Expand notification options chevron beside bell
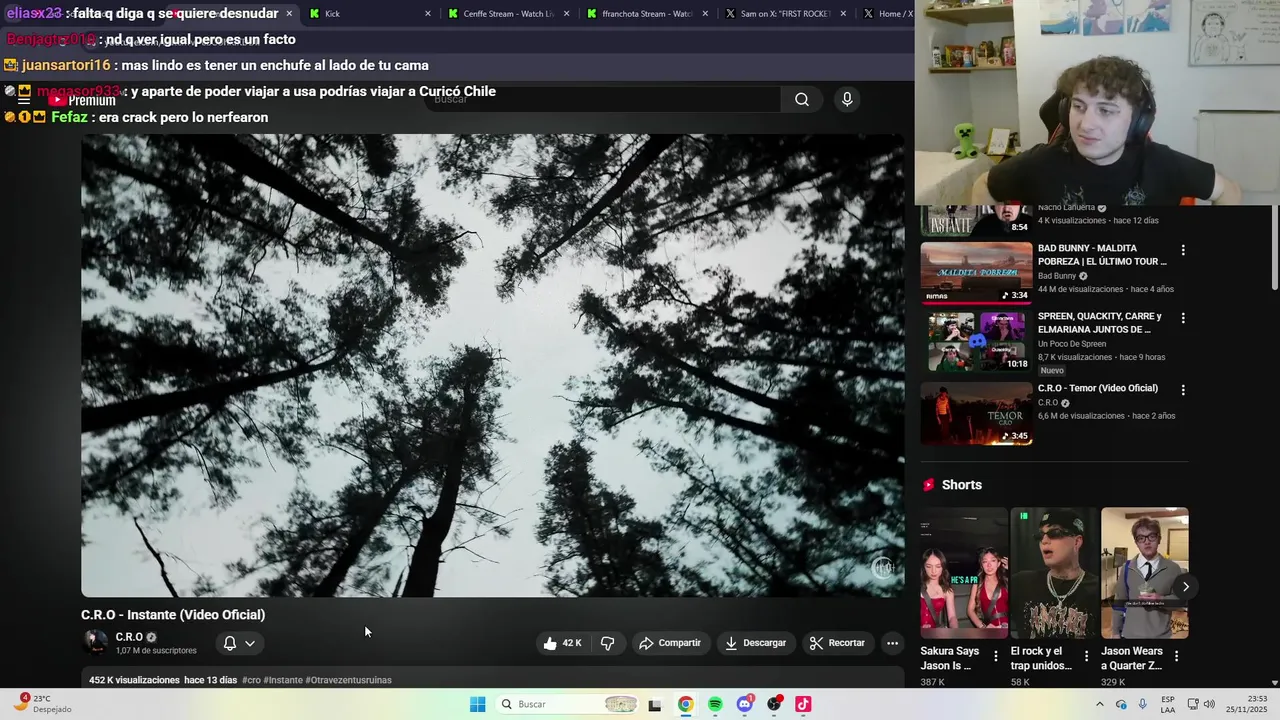This screenshot has width=1280, height=720. click(x=250, y=643)
